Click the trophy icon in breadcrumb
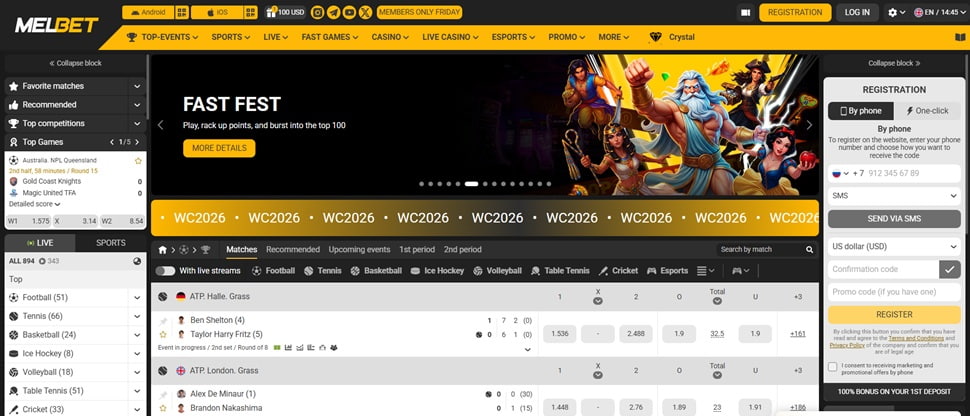This screenshot has width=970, height=416. pos(205,249)
